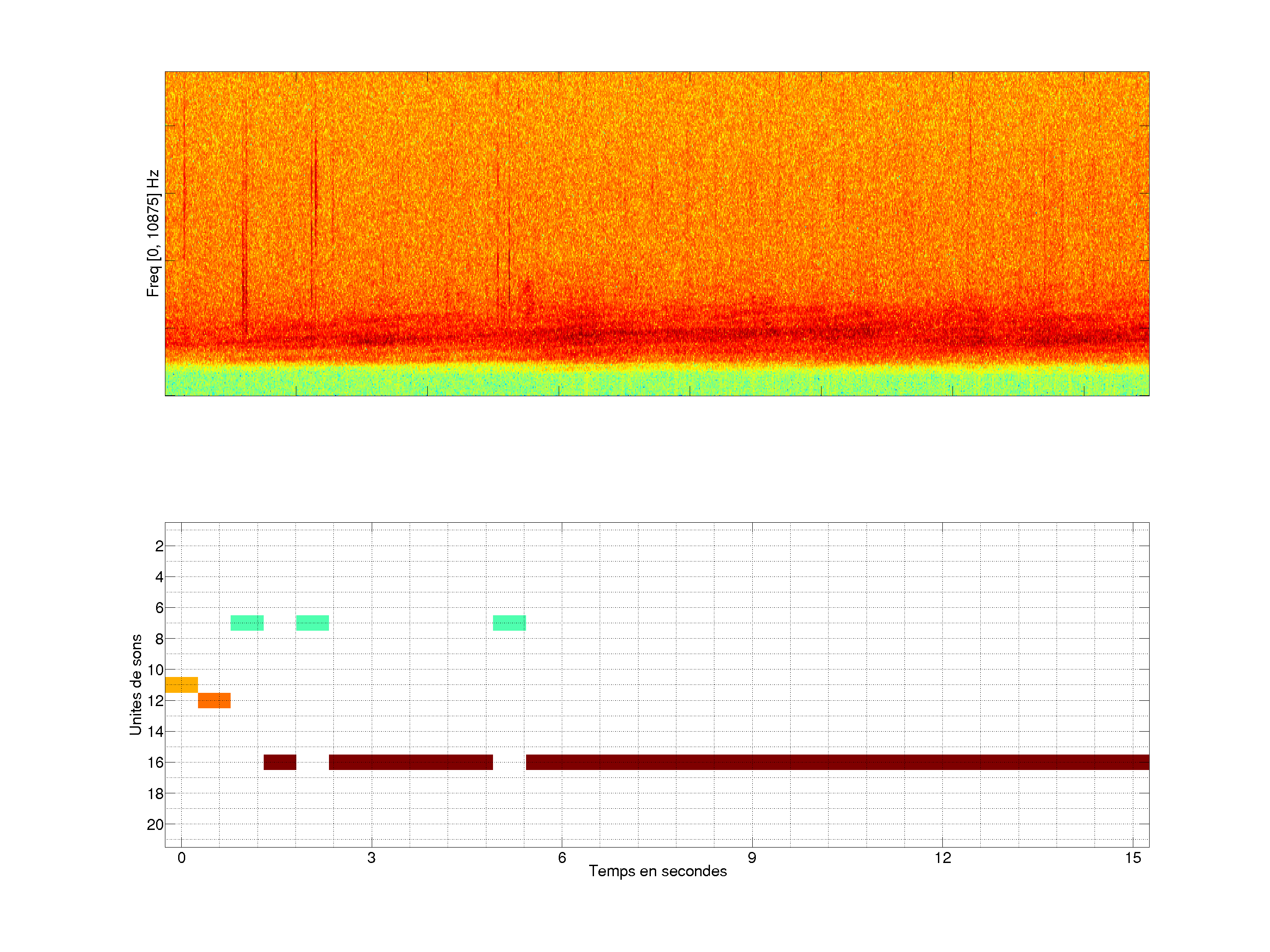Image resolution: width=1270 pixels, height=952 pixels.
Task: Click the x-axis tick label 12
Action: (x=942, y=858)
